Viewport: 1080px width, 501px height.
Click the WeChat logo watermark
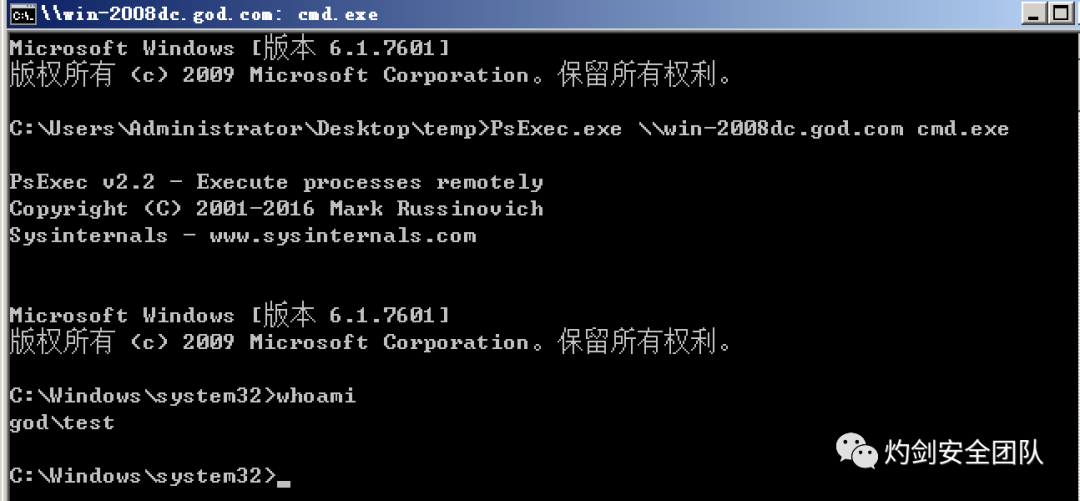click(857, 450)
